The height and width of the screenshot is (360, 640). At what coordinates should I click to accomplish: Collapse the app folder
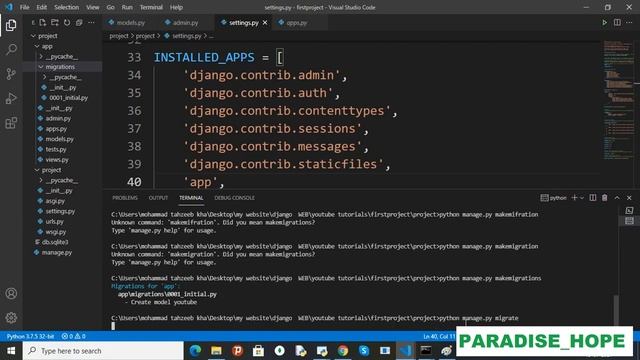tap(37, 47)
